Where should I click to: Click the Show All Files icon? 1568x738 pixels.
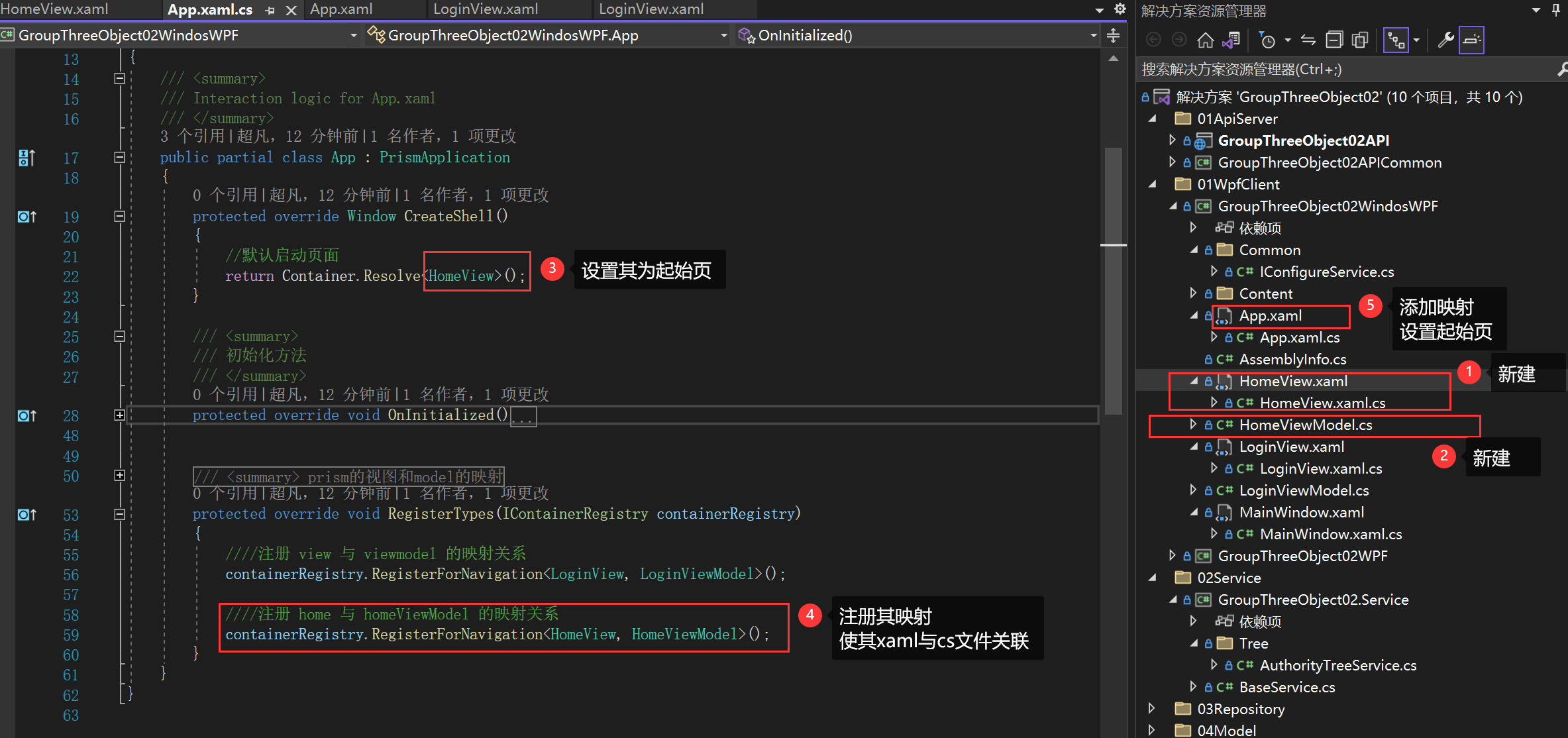pyautogui.click(x=1360, y=40)
